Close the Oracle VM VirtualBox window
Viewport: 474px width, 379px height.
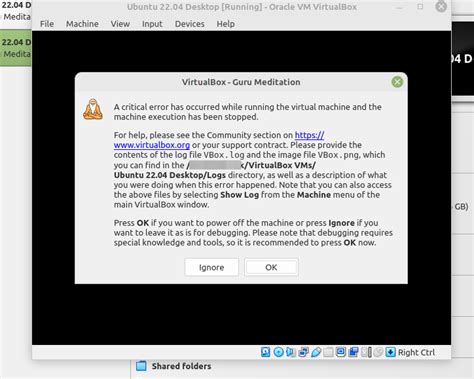(441, 7)
